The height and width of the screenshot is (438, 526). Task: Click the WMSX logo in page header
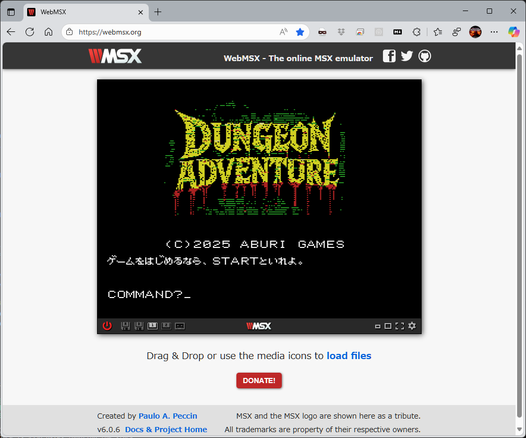[x=115, y=56]
